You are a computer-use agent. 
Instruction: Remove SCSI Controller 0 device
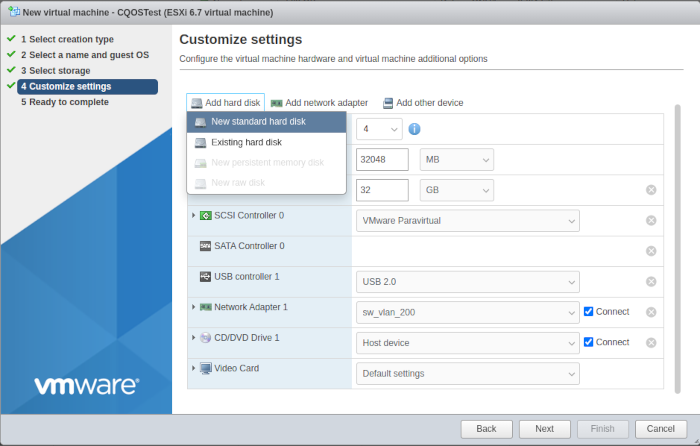pos(651,221)
